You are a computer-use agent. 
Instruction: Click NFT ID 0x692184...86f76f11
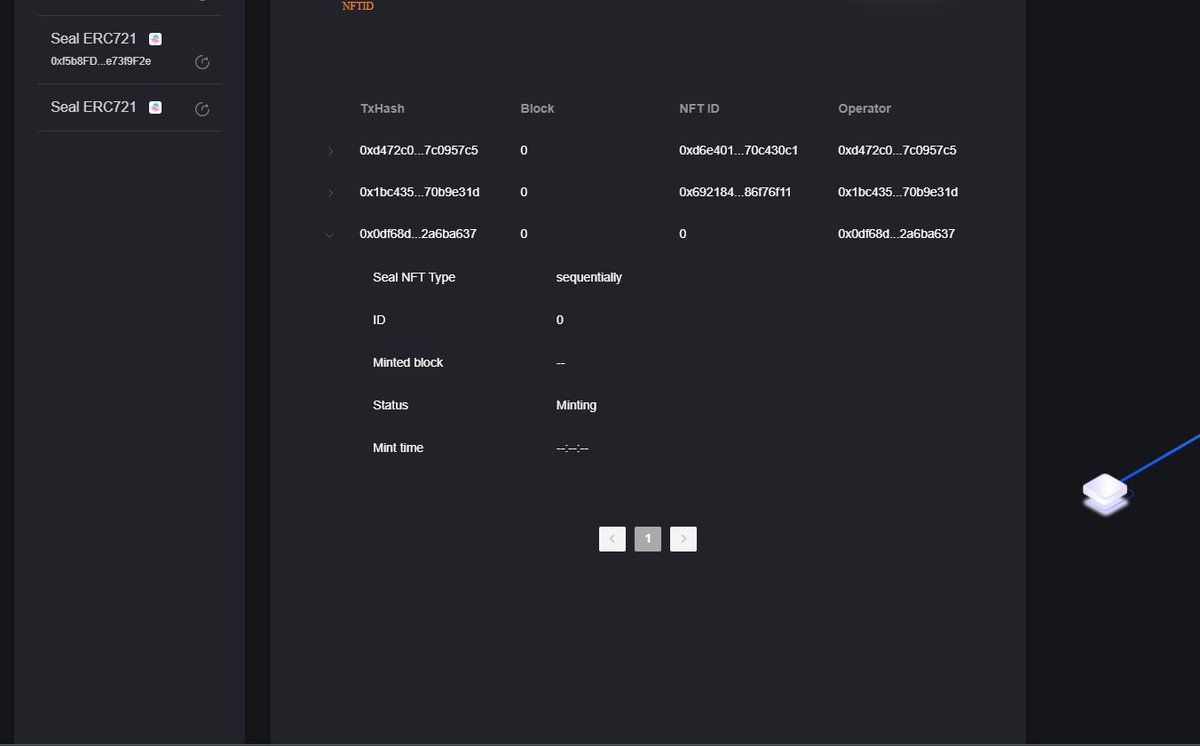(x=735, y=192)
